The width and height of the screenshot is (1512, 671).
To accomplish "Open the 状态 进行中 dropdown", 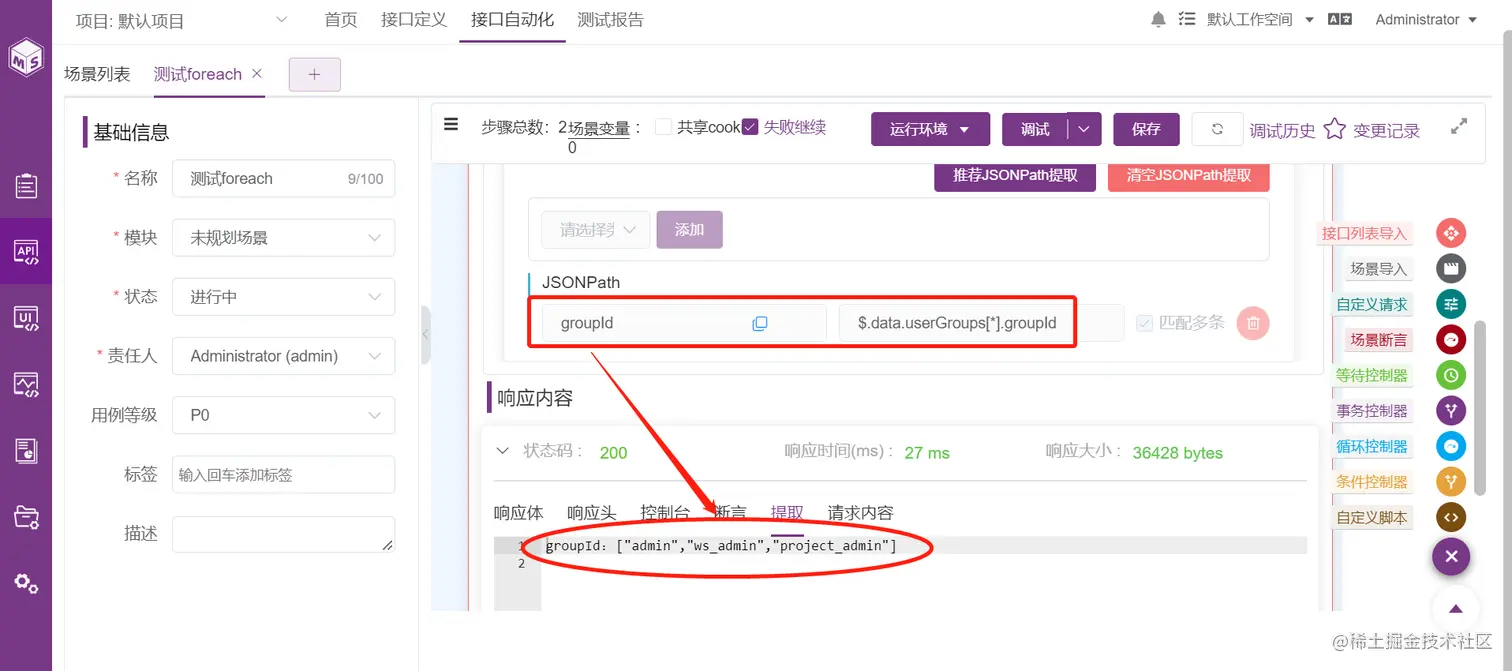I will tap(283, 297).
